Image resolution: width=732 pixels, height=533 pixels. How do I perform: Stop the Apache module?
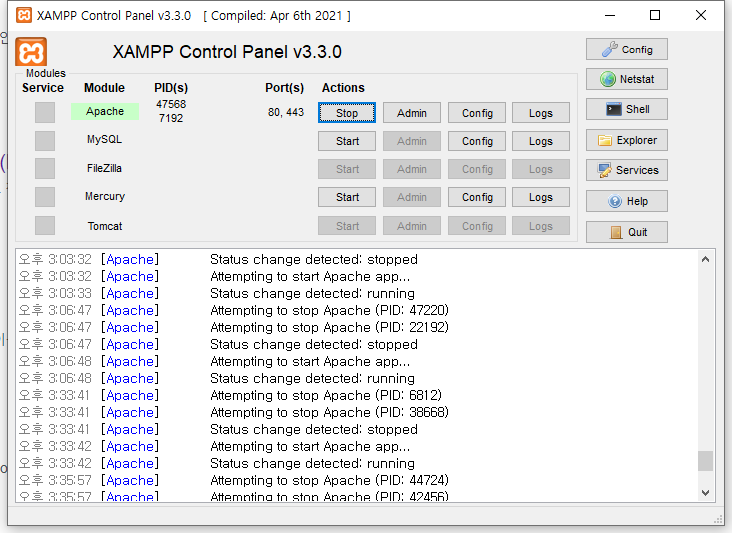(347, 113)
